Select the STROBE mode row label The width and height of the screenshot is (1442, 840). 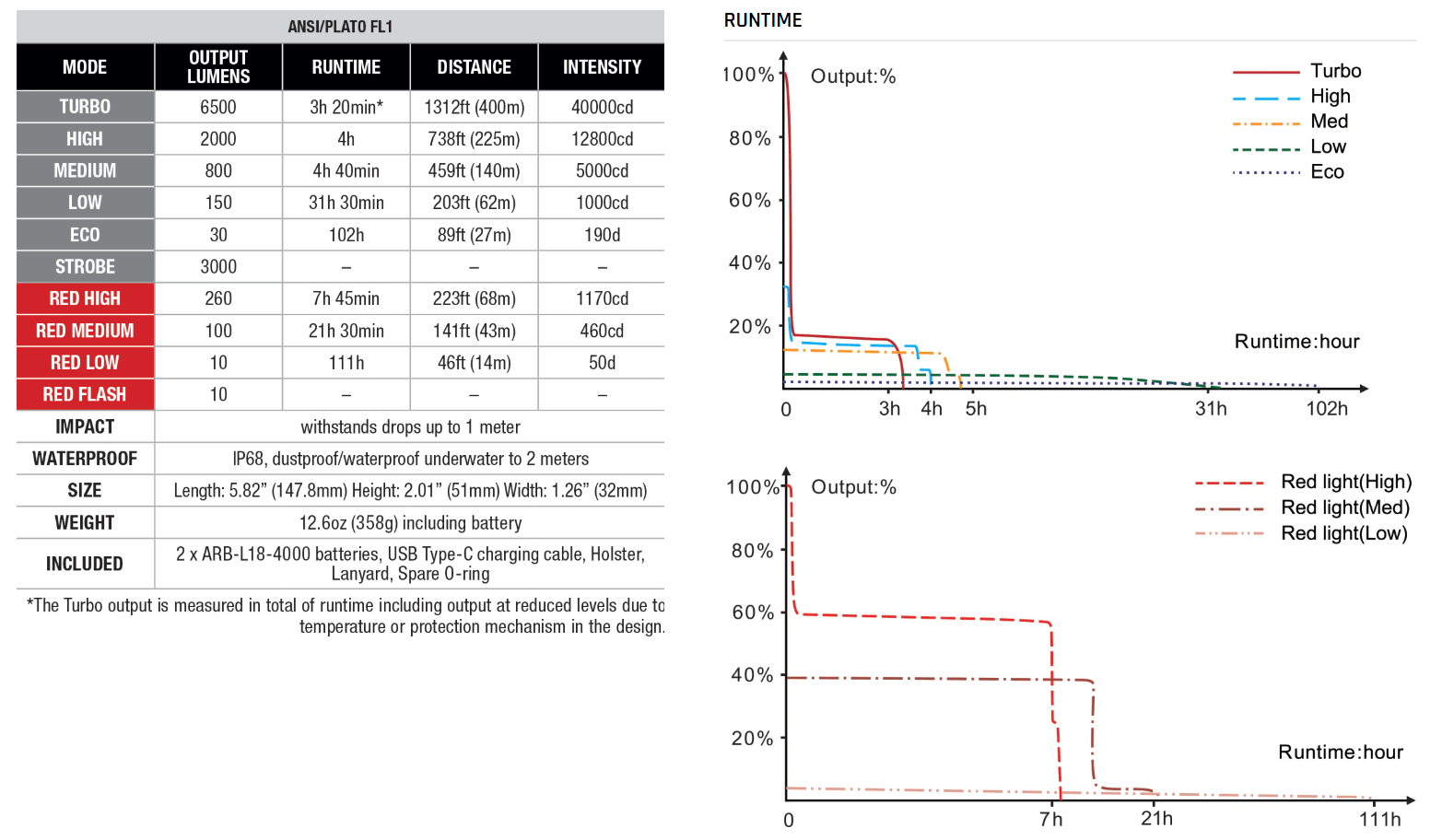coord(85,267)
